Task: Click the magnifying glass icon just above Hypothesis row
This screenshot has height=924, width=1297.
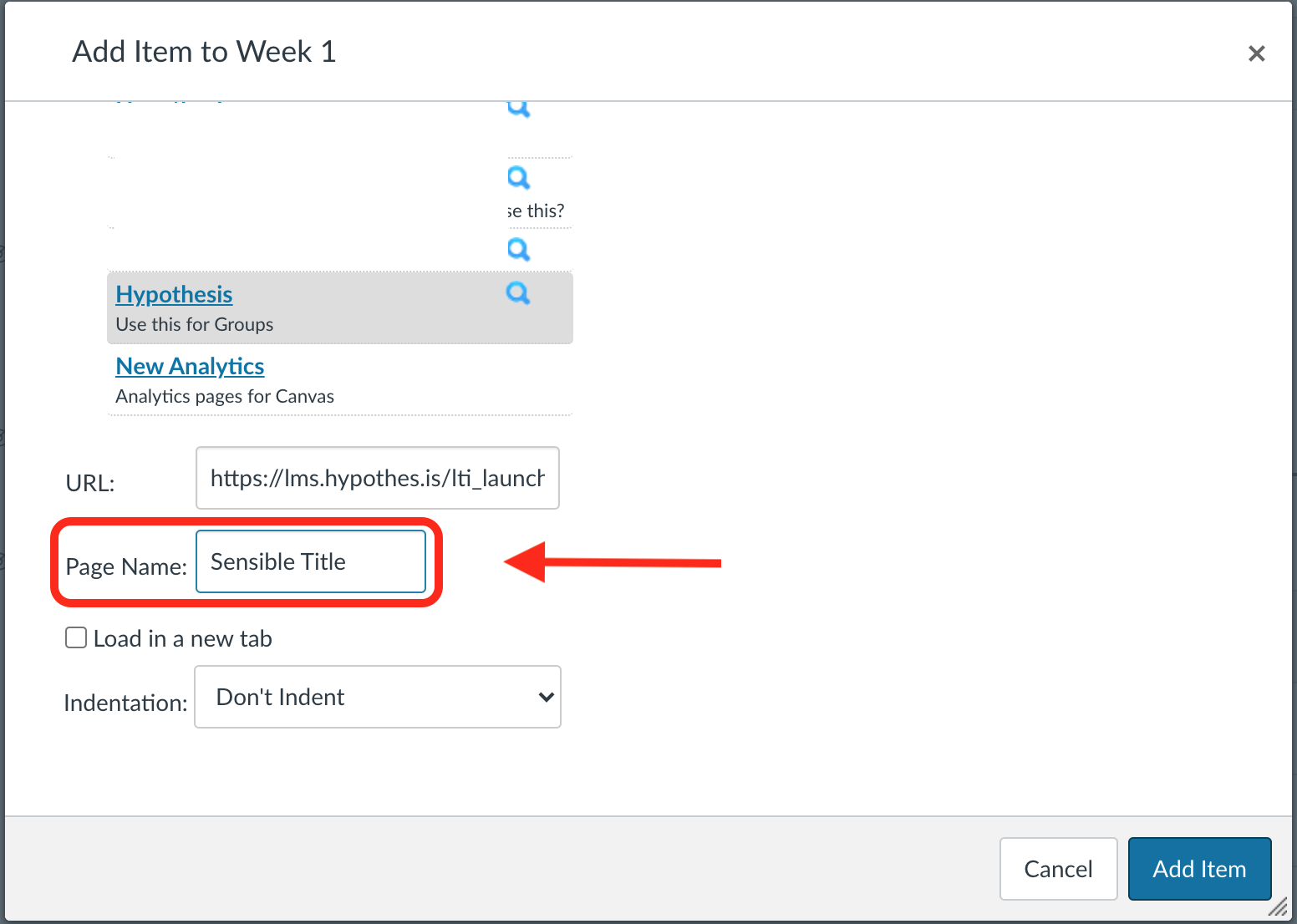Action: (x=518, y=249)
